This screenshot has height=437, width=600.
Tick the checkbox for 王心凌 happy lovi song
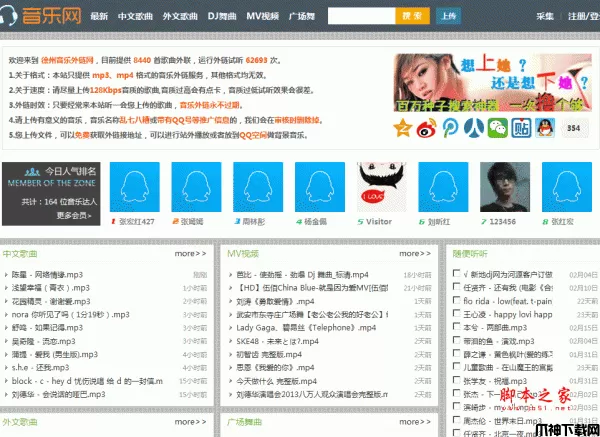click(x=457, y=312)
